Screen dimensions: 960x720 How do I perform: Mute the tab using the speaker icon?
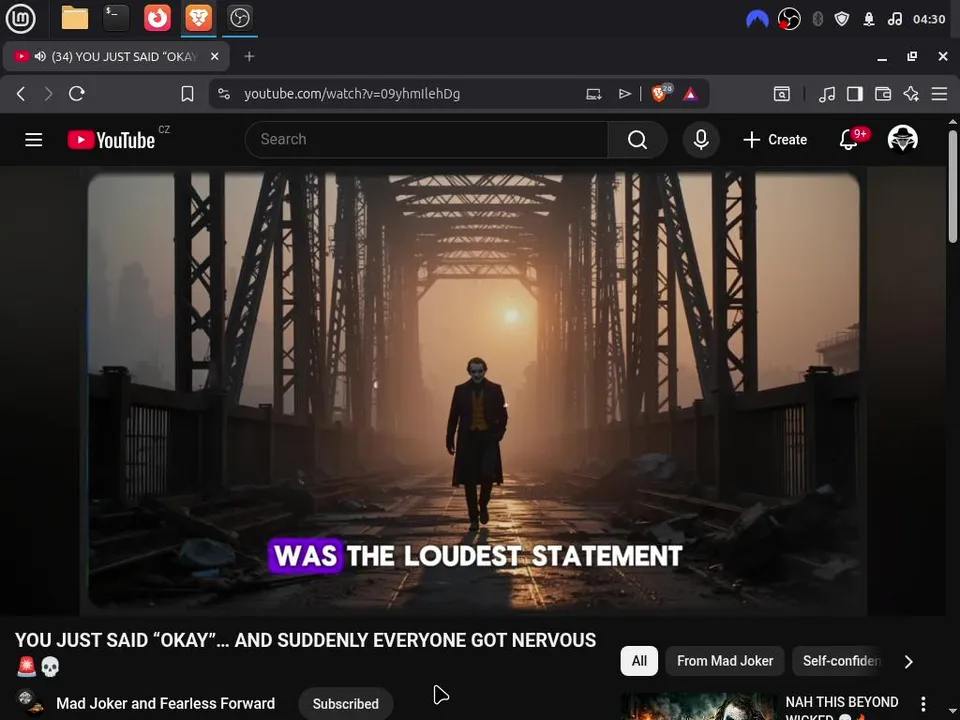click(x=40, y=56)
